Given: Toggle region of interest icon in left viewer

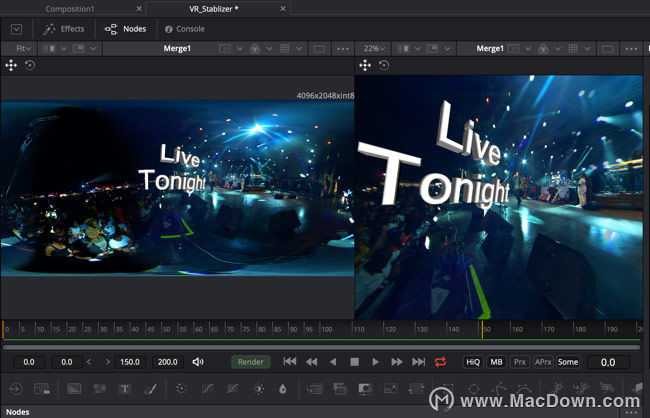Looking at the screenshot, I should coord(319,49).
